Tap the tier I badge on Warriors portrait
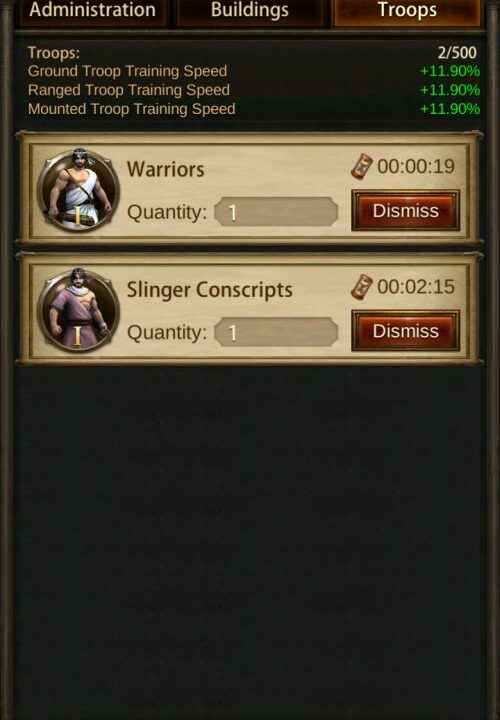 click(78, 216)
